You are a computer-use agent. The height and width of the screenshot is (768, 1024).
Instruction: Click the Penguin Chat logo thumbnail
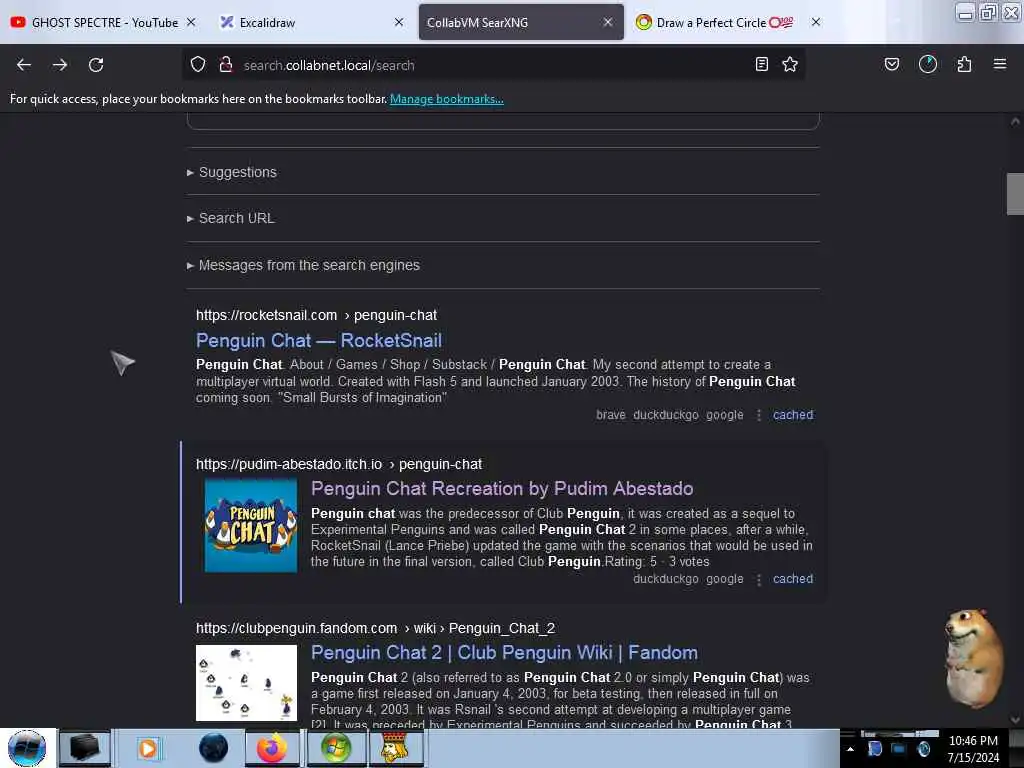(251, 525)
